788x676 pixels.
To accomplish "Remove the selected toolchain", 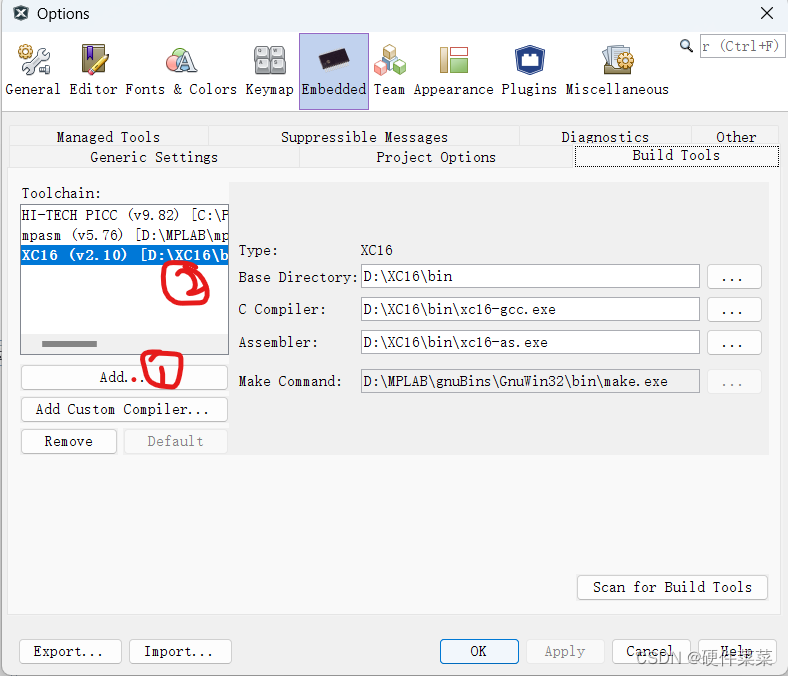I will tap(69, 441).
